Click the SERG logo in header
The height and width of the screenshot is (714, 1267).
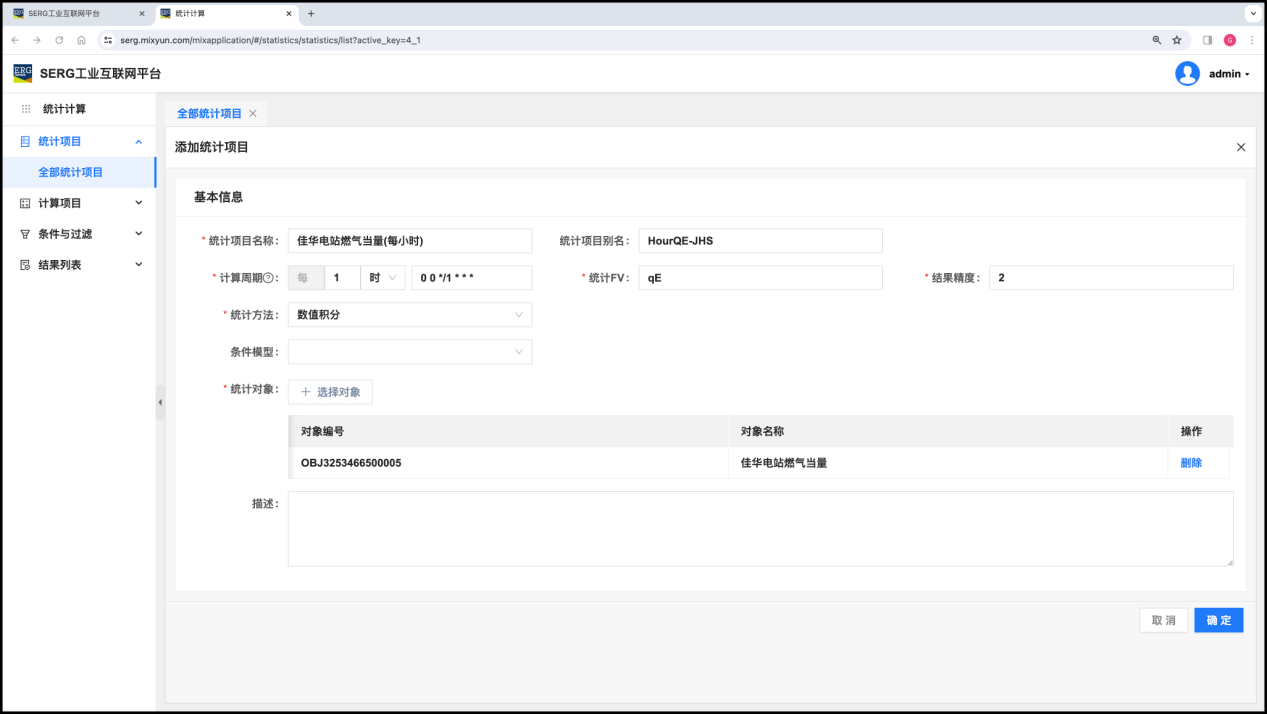(x=22, y=73)
